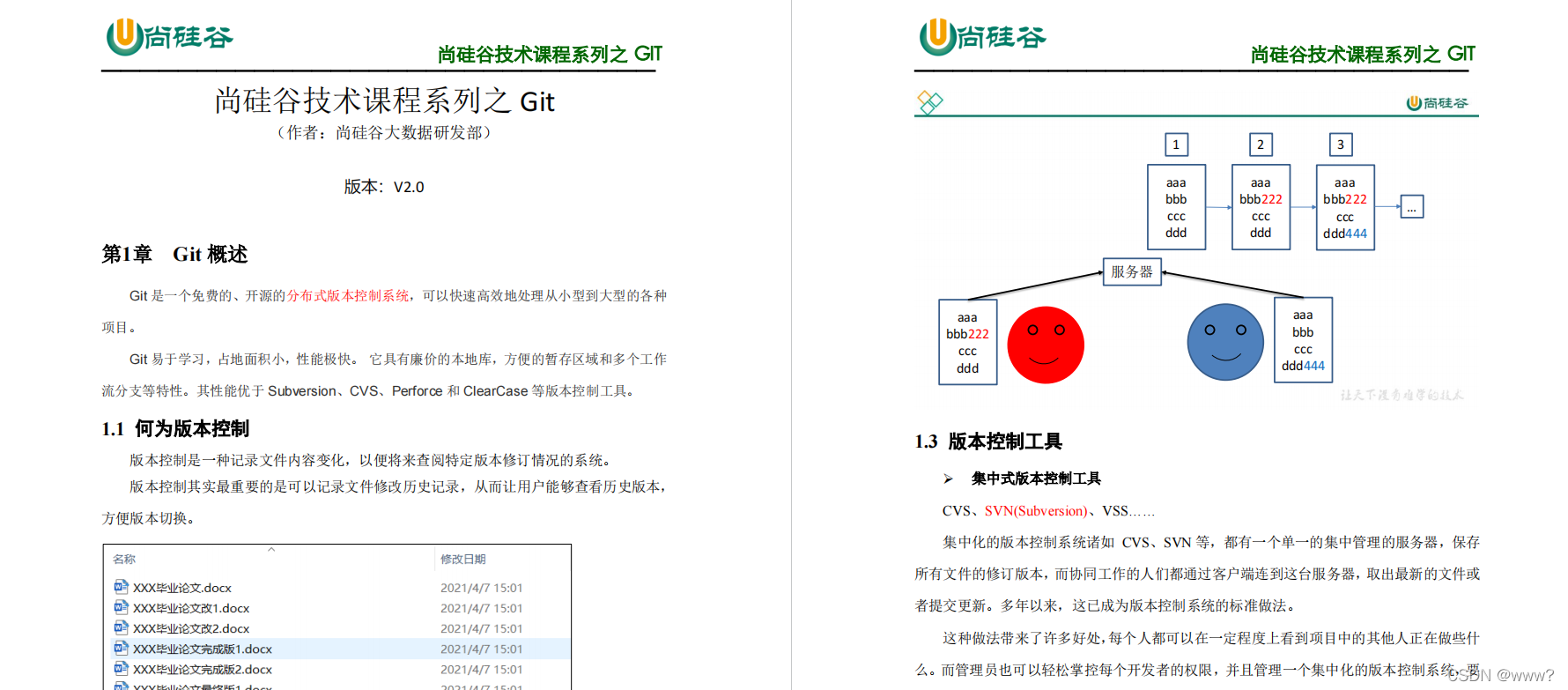The image size is (1568, 690).
Task: Click the blue smiley face in the diagram
Action: click(1225, 342)
